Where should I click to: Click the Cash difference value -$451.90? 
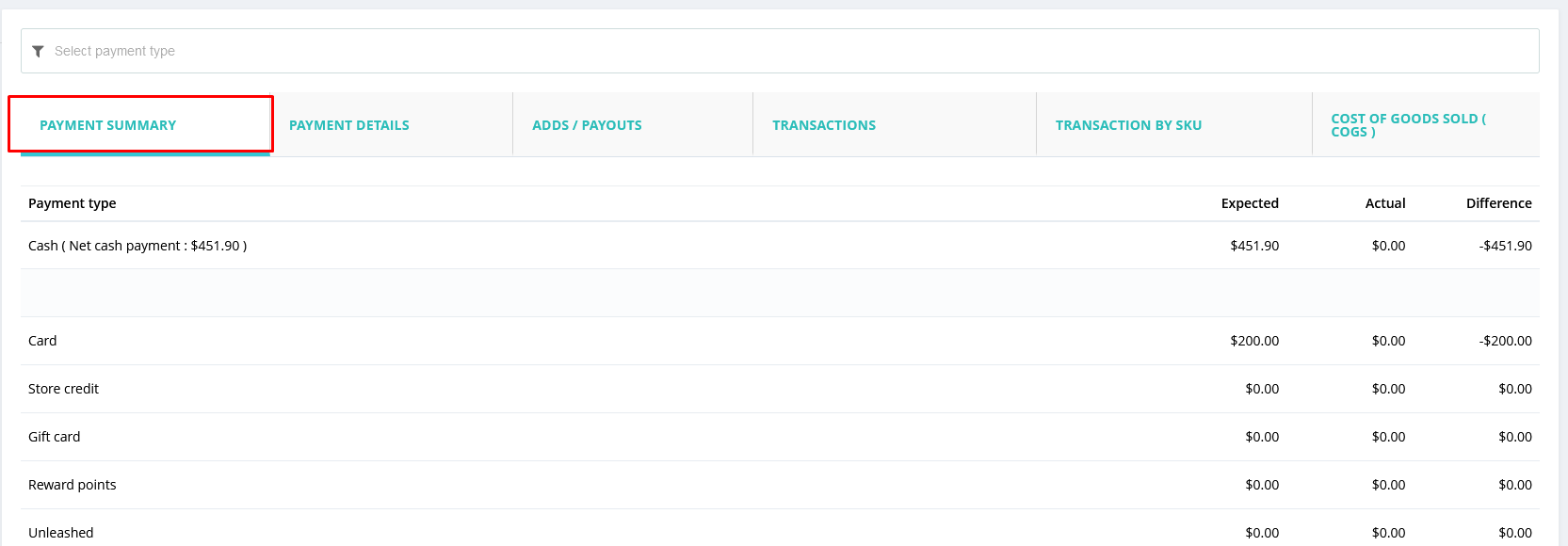[1504, 246]
